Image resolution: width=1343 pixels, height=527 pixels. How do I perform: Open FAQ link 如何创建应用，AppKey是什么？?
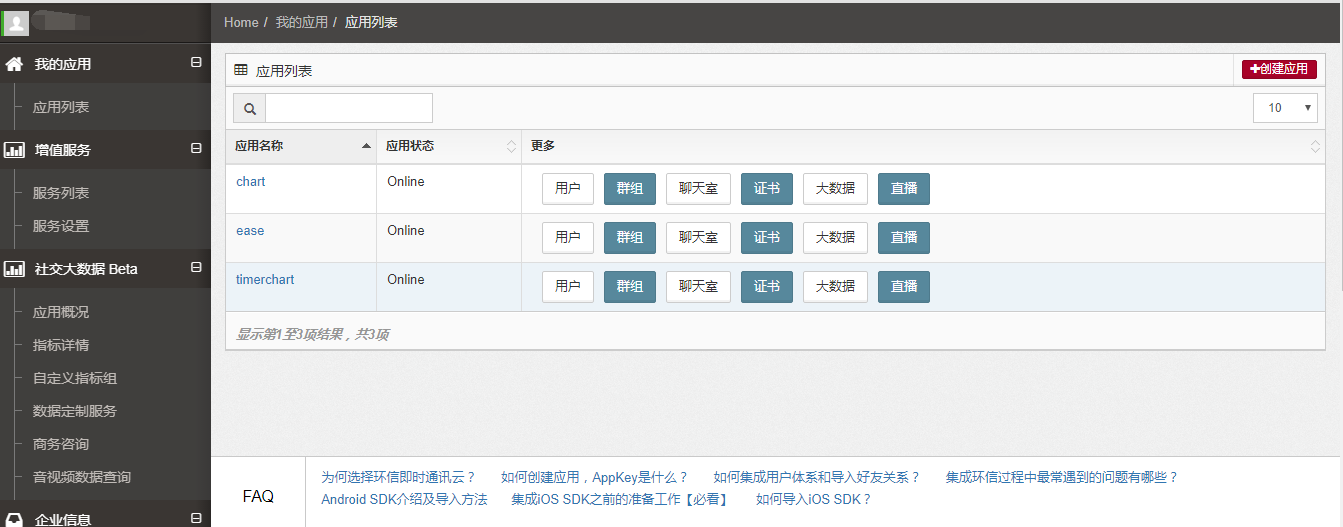(595, 478)
